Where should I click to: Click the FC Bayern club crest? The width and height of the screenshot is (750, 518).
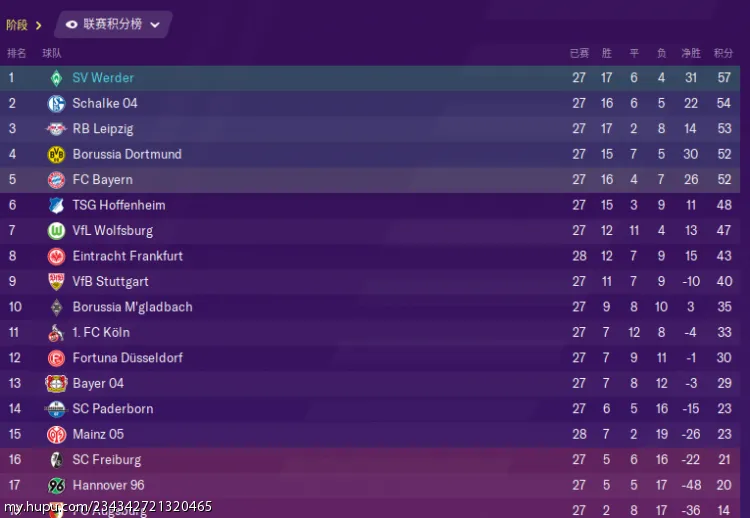pyautogui.click(x=56, y=180)
